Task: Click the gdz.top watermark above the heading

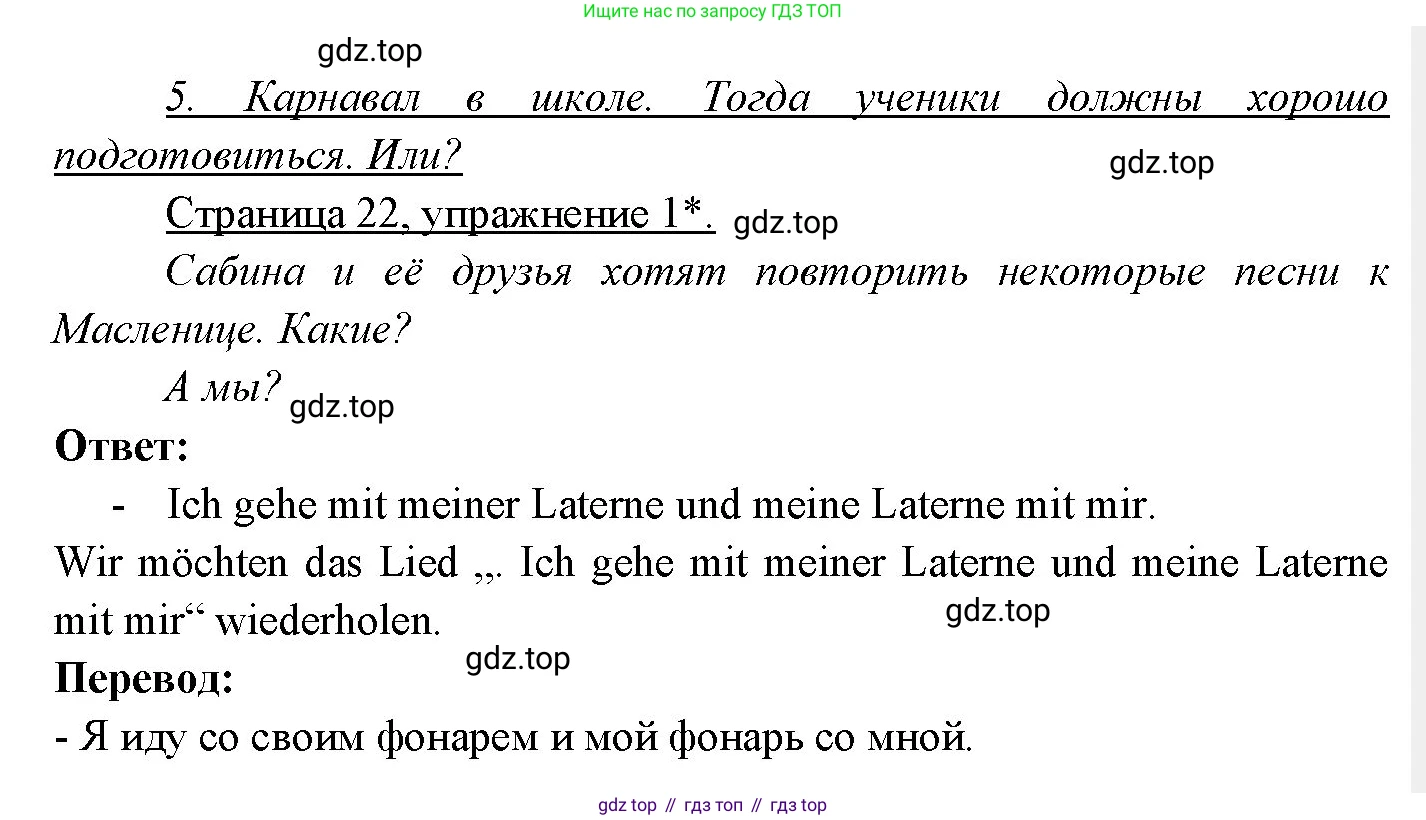Action: tap(369, 50)
